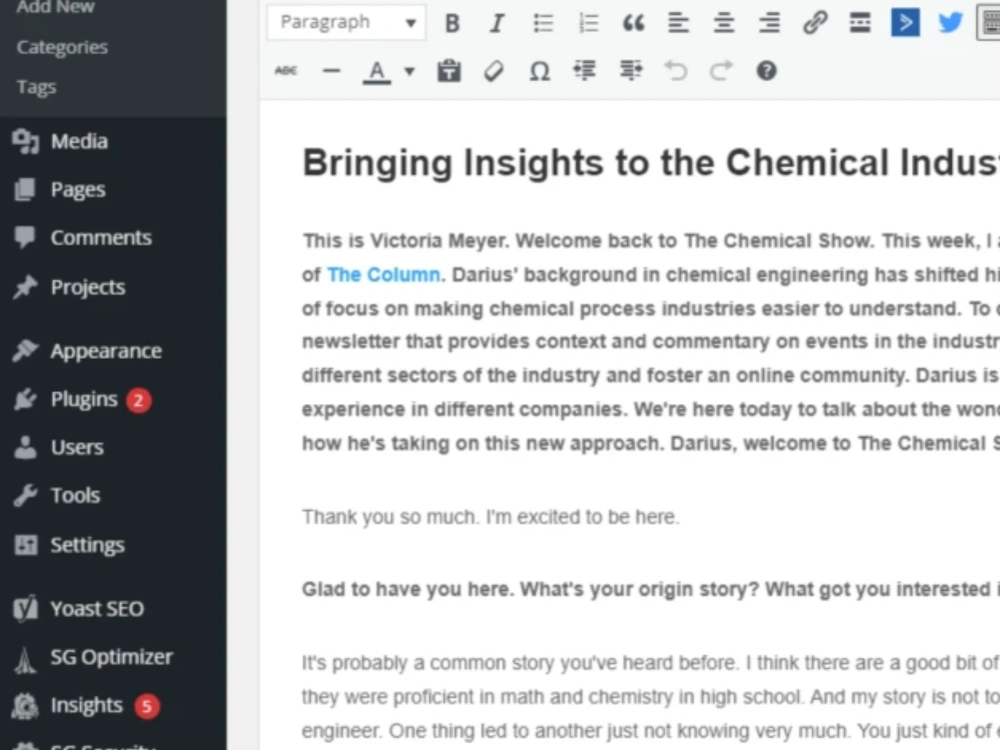Open the special character Omega picker
The image size is (1000, 750).
540,71
